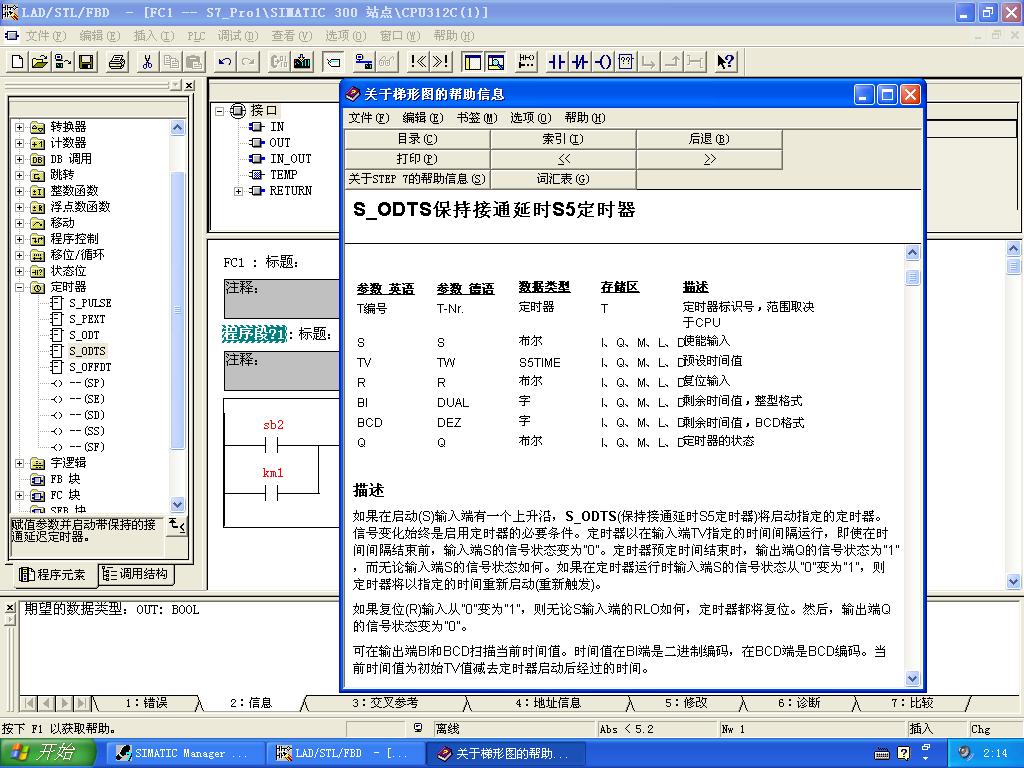The width and height of the screenshot is (1024, 768).
Task: Open 书签 menu in help window
Action: pyautogui.click(x=477, y=118)
